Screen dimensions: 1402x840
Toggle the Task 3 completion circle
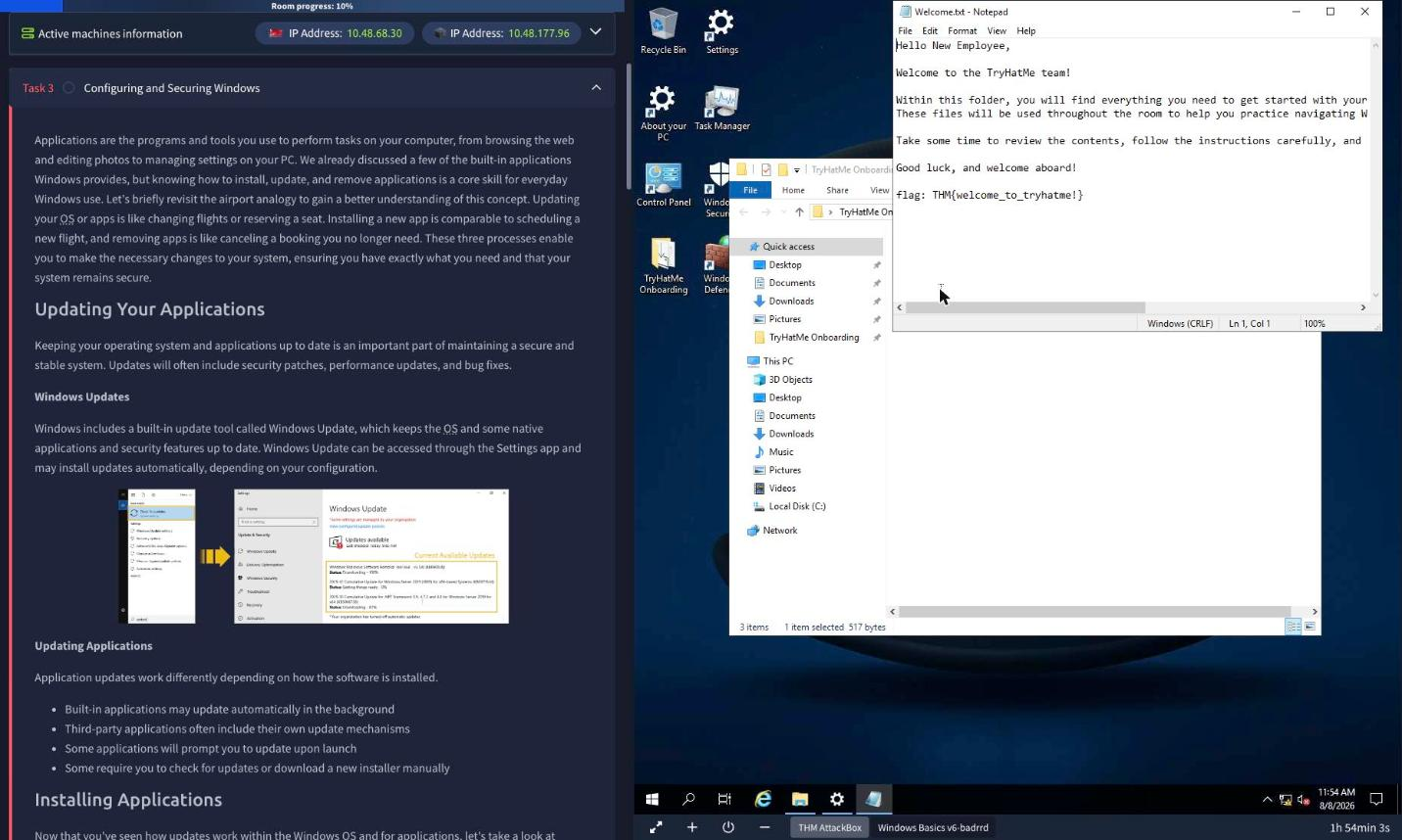coord(69,88)
